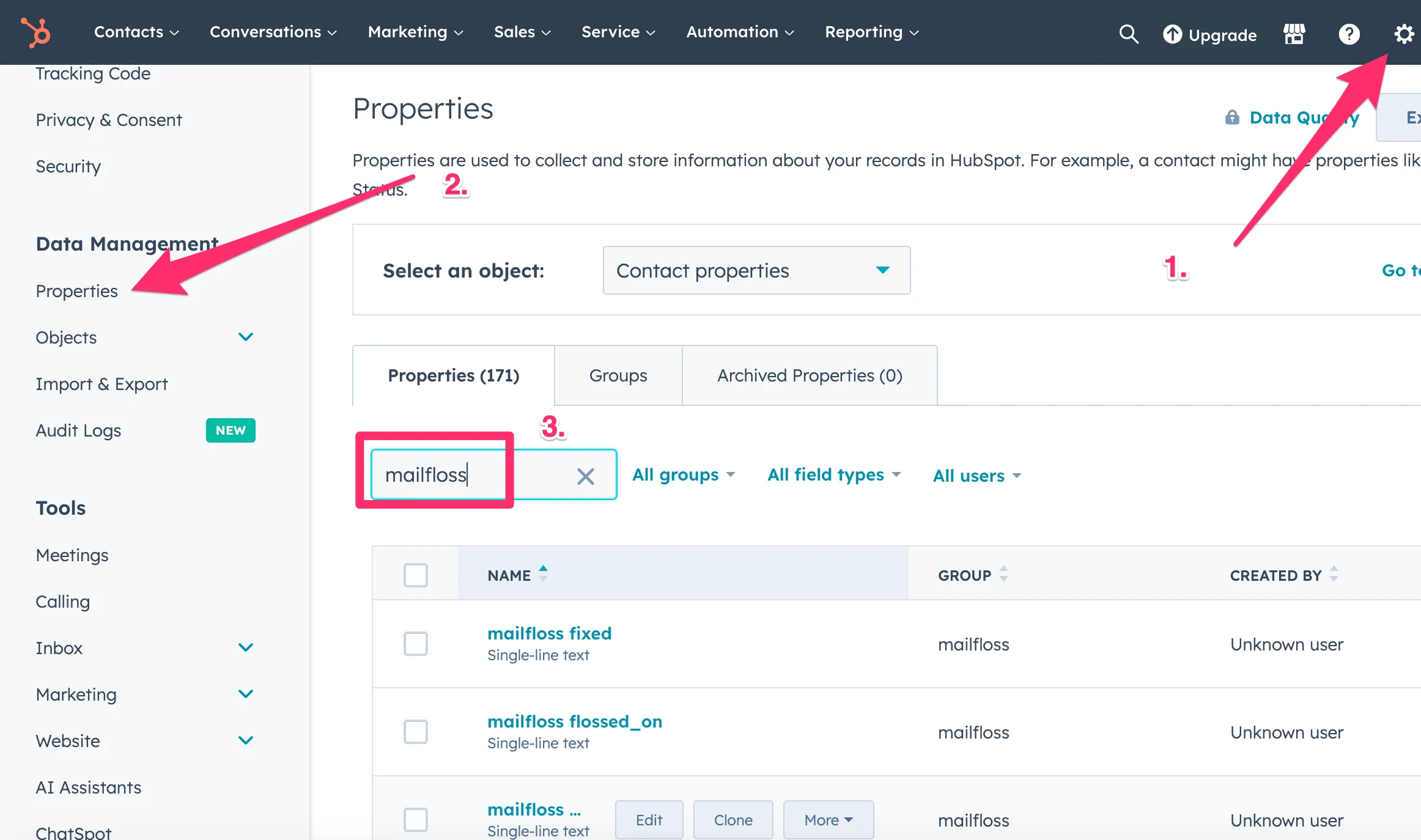Expand the Website sidebar section
The height and width of the screenshot is (840, 1421).
click(246, 741)
